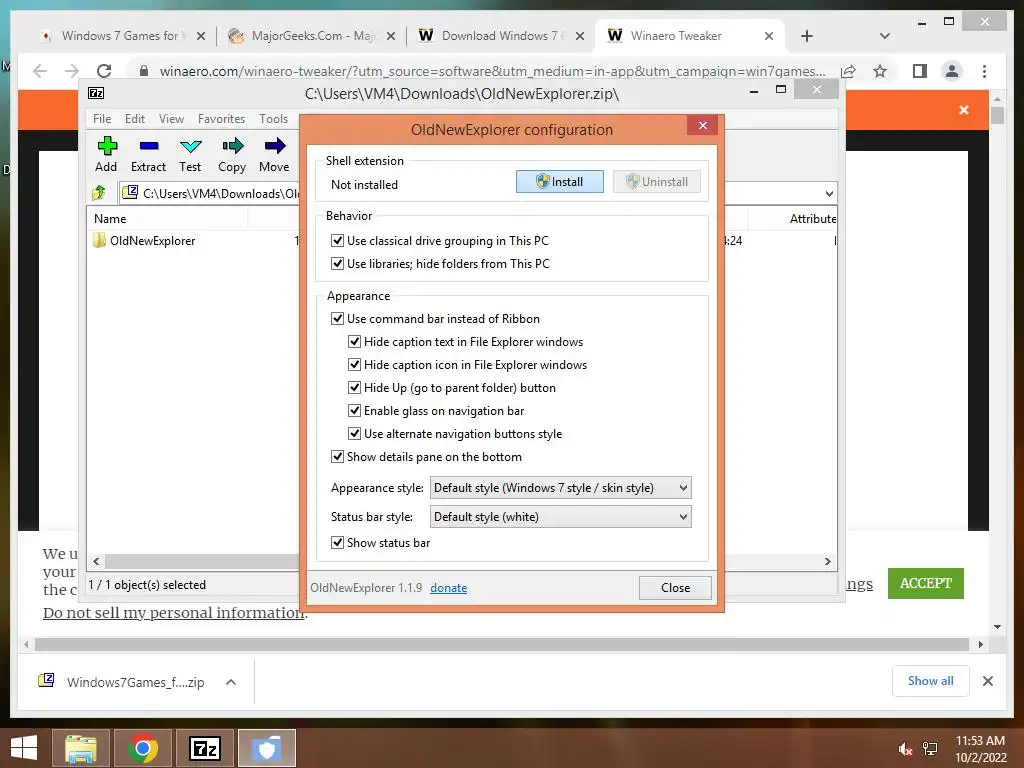Viewport: 1024px width, 768px height.
Task: Toggle Show status bar checkbox
Action: (x=337, y=542)
